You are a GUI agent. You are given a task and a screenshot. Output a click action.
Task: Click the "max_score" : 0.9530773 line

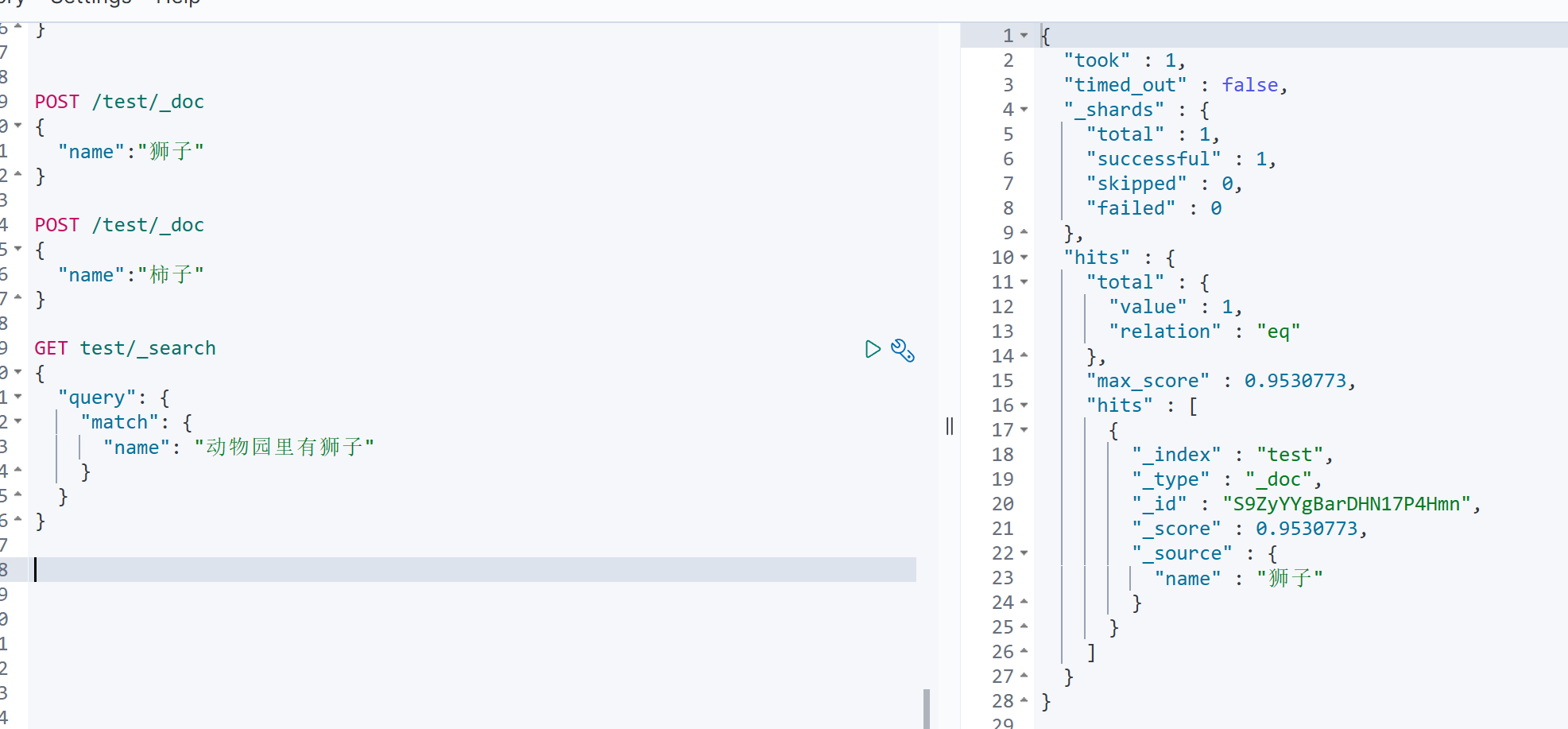tap(1221, 381)
